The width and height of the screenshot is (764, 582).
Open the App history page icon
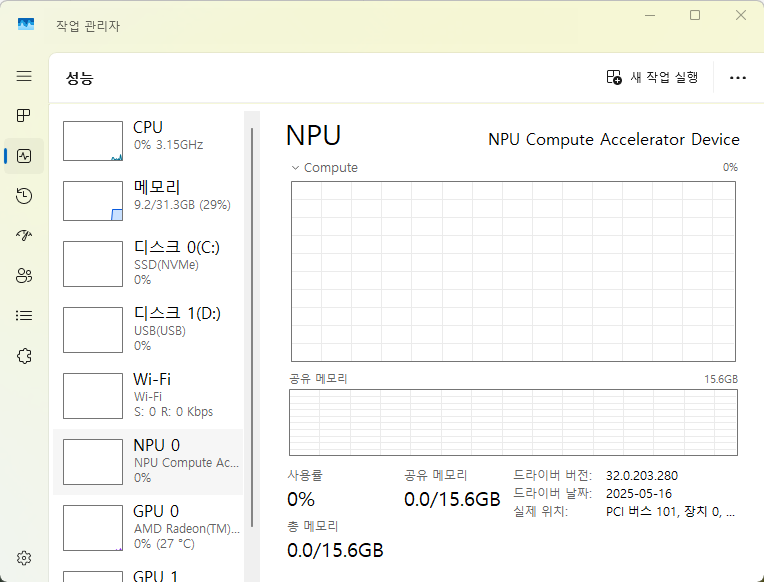24,196
